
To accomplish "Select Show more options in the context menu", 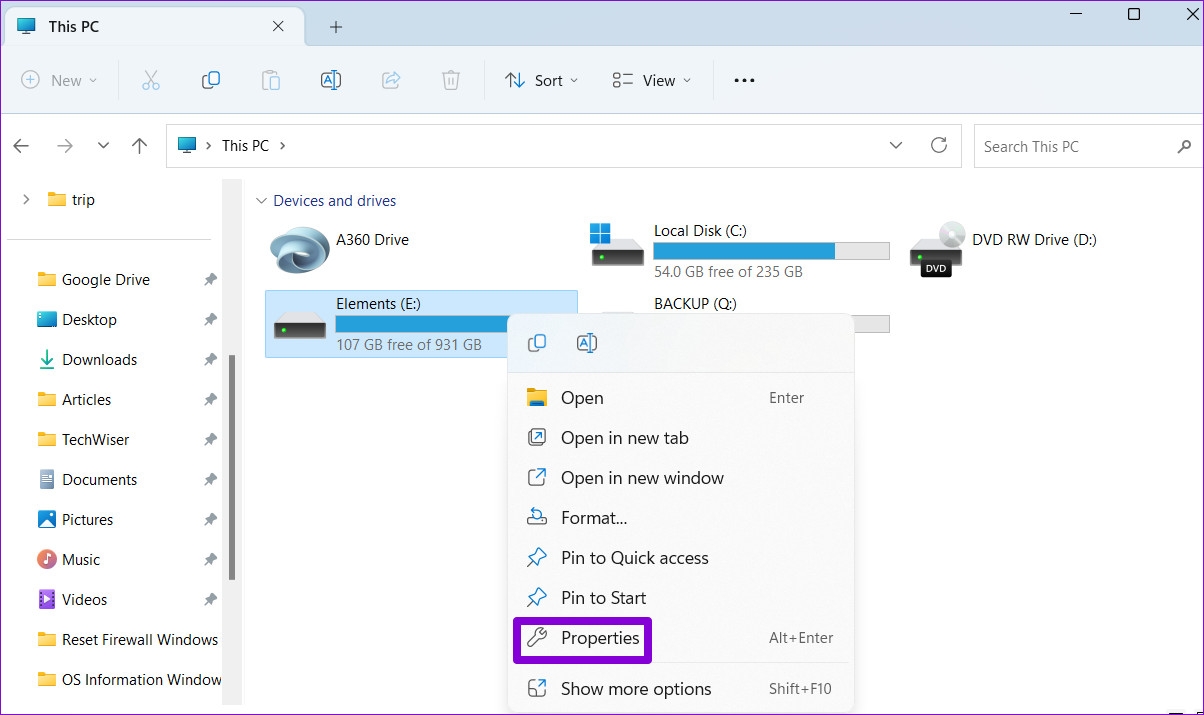I will click(636, 688).
